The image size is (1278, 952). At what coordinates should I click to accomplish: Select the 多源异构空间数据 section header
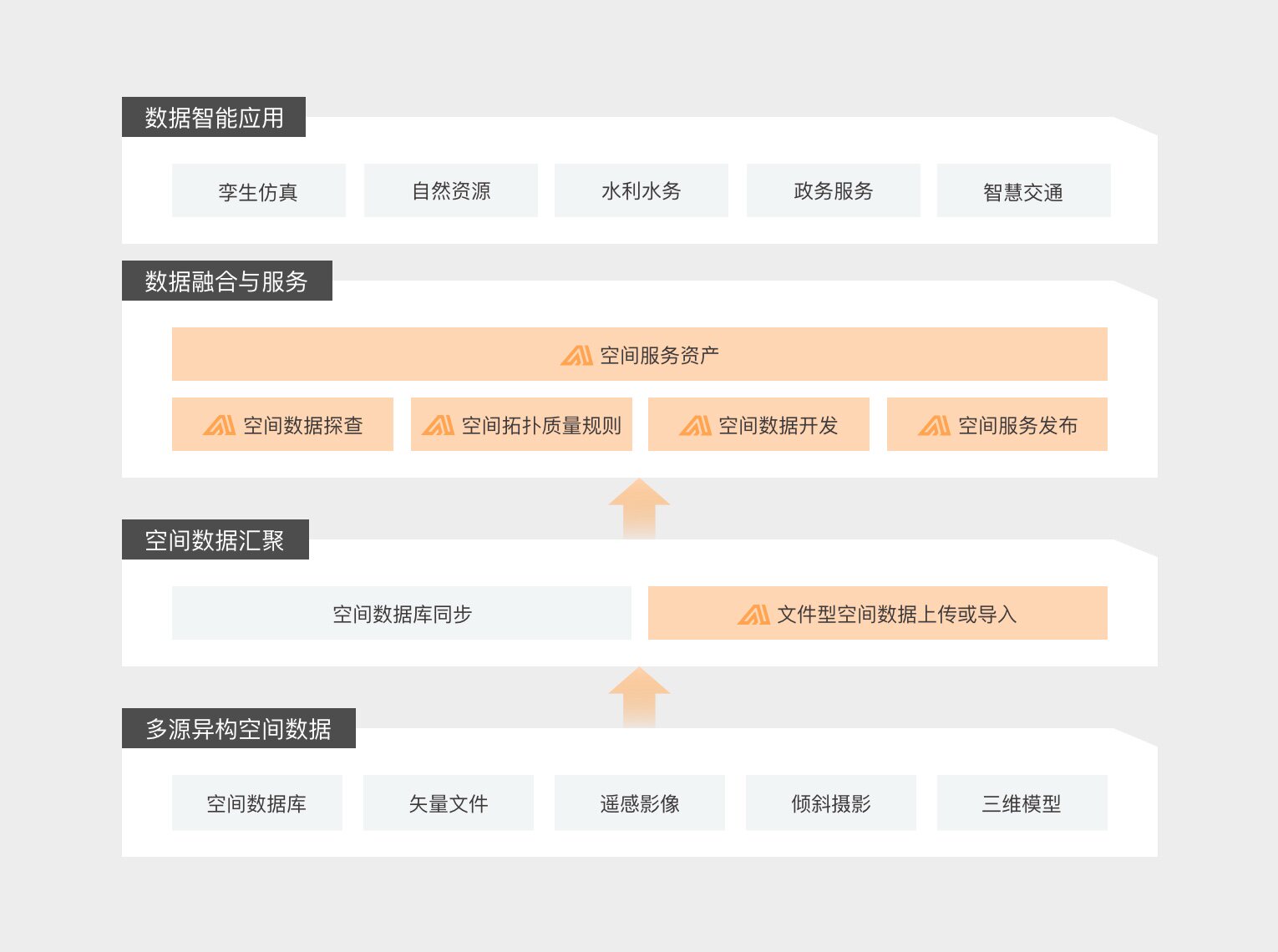(239, 728)
